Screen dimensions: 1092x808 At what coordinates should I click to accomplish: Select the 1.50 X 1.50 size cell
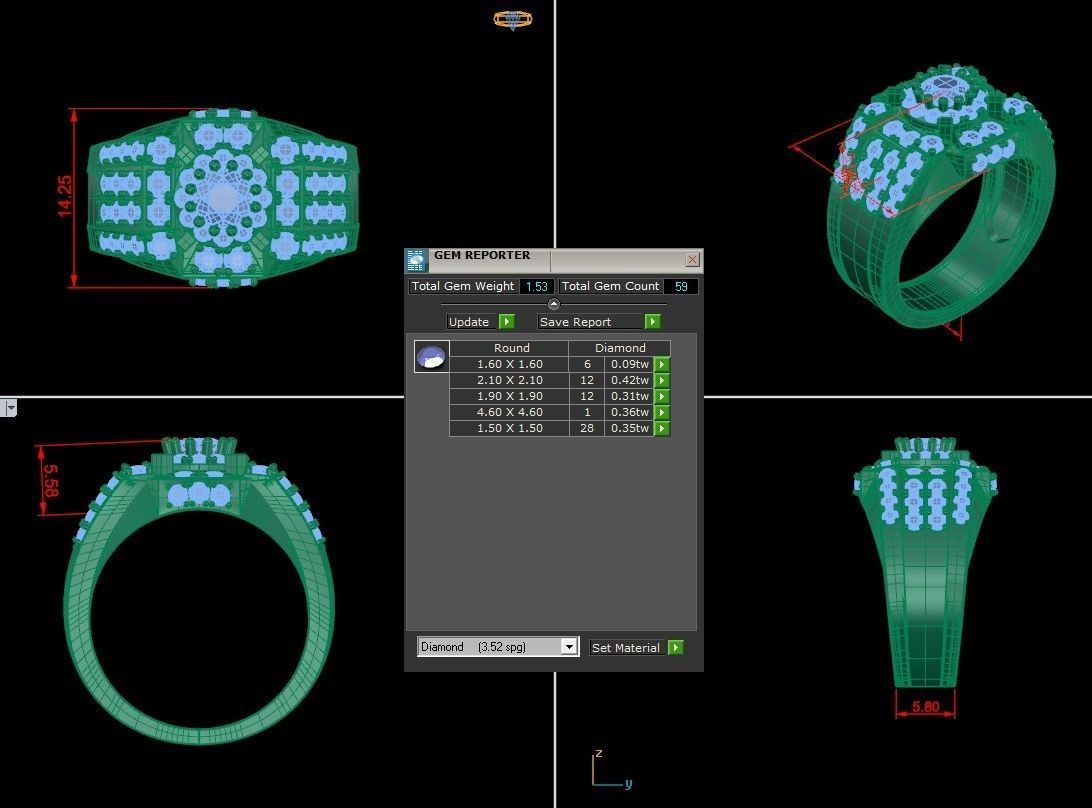tap(510, 428)
